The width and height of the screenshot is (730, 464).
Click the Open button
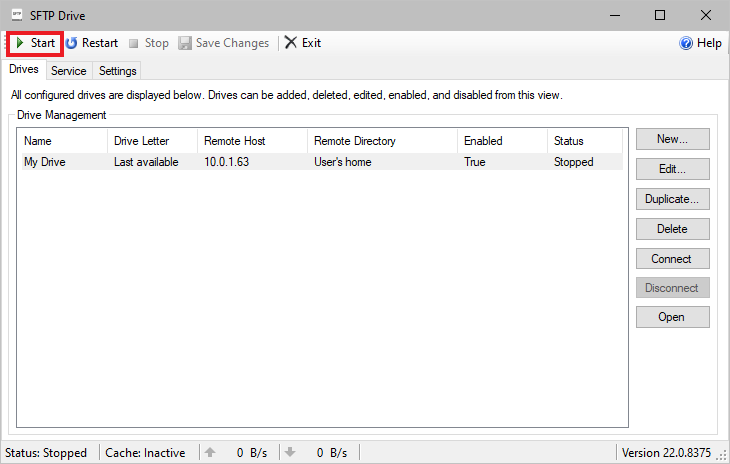672,317
